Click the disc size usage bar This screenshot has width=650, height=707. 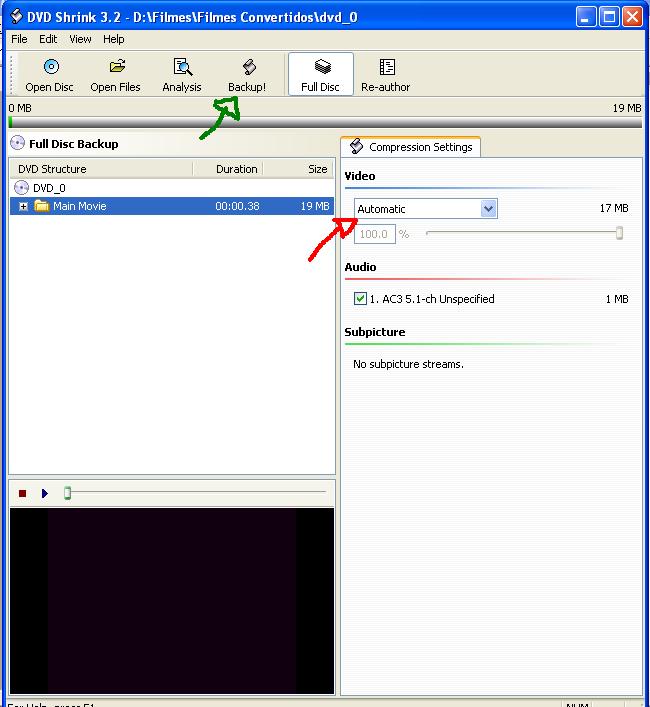(325, 122)
